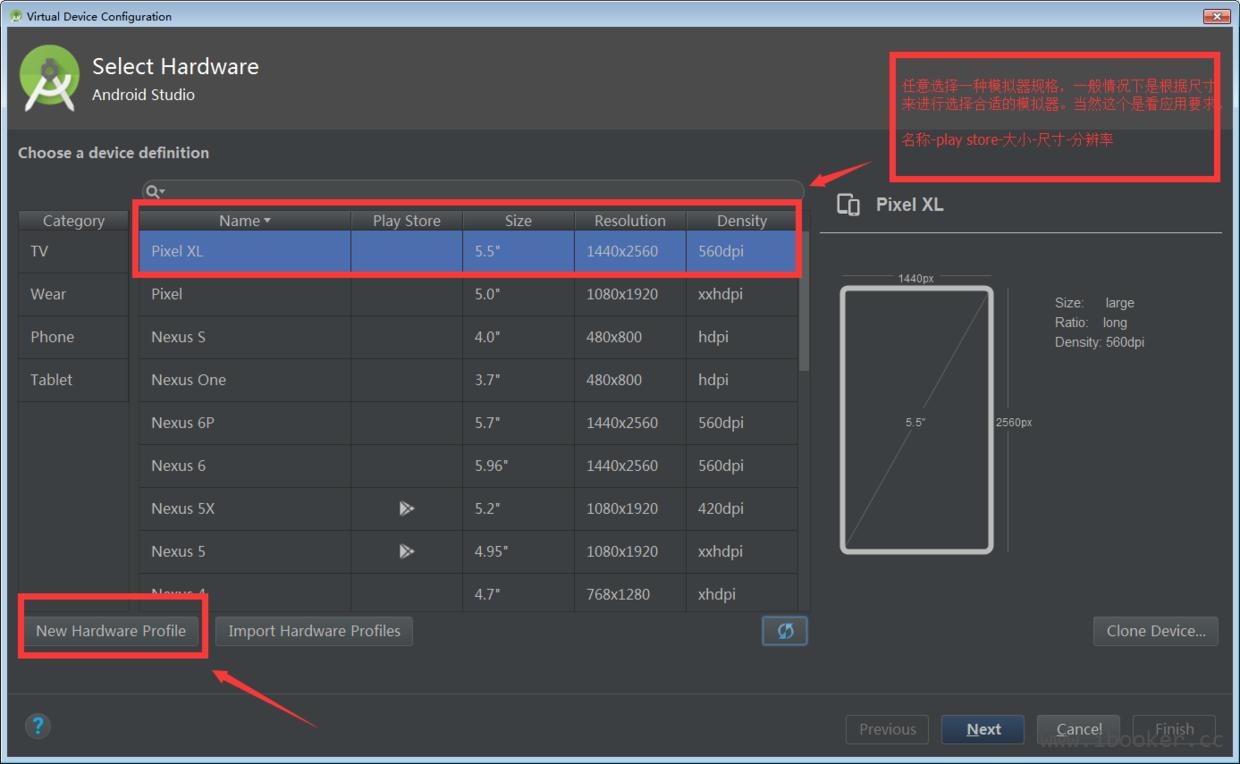Click the Category column header
This screenshot has width=1240, height=764.
pyautogui.click(x=73, y=221)
